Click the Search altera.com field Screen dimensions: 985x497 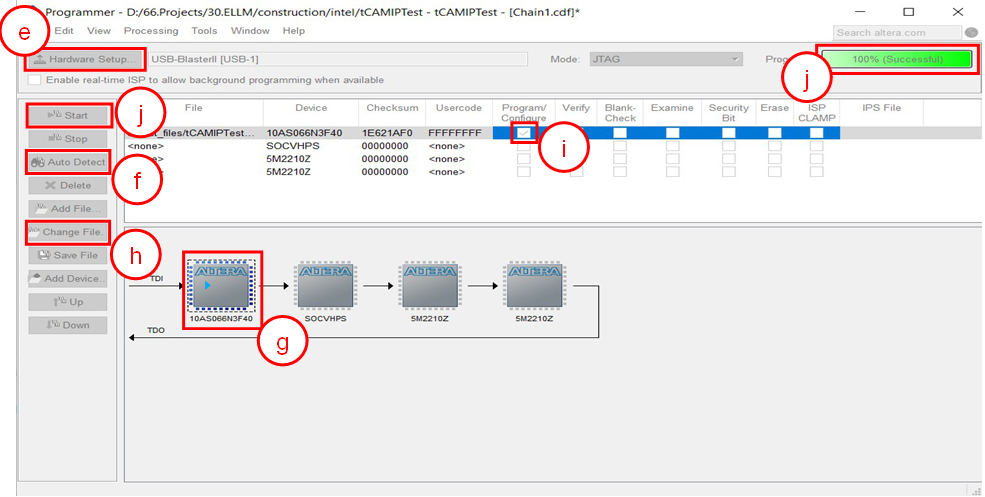[897, 33]
